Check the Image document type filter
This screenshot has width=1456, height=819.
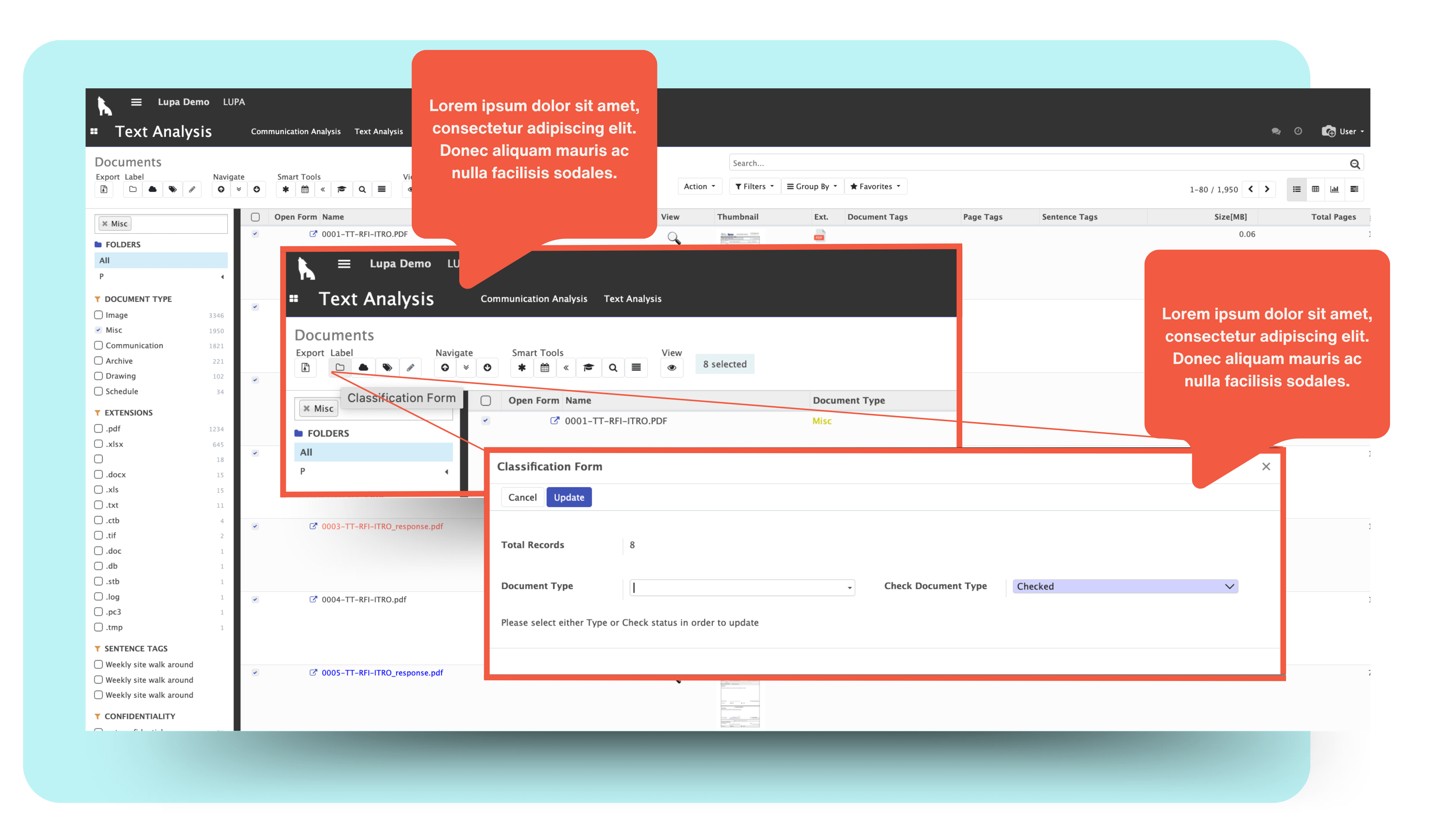coord(98,315)
